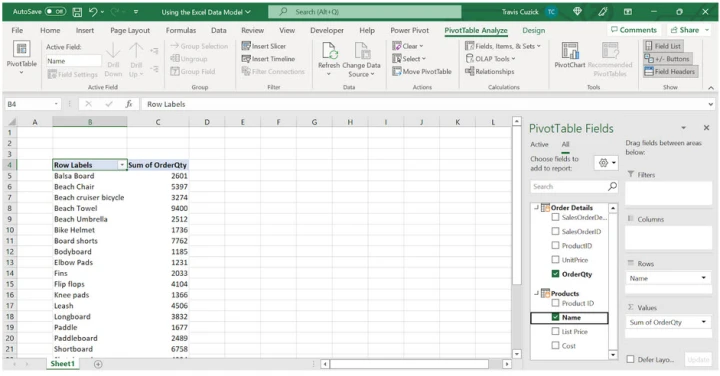The image size is (720, 376).
Task: Close the PivotTable Fields pane
Action: pos(706,128)
